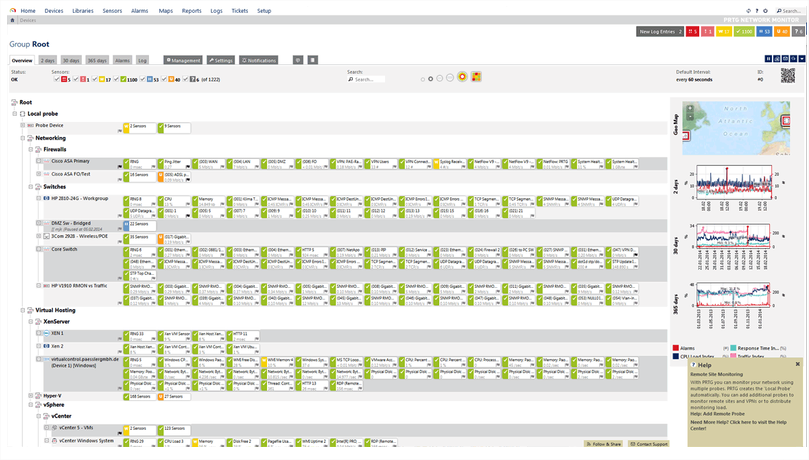Click the circular icon button after Notifications
The image size is (809, 460).
tap(298, 60)
